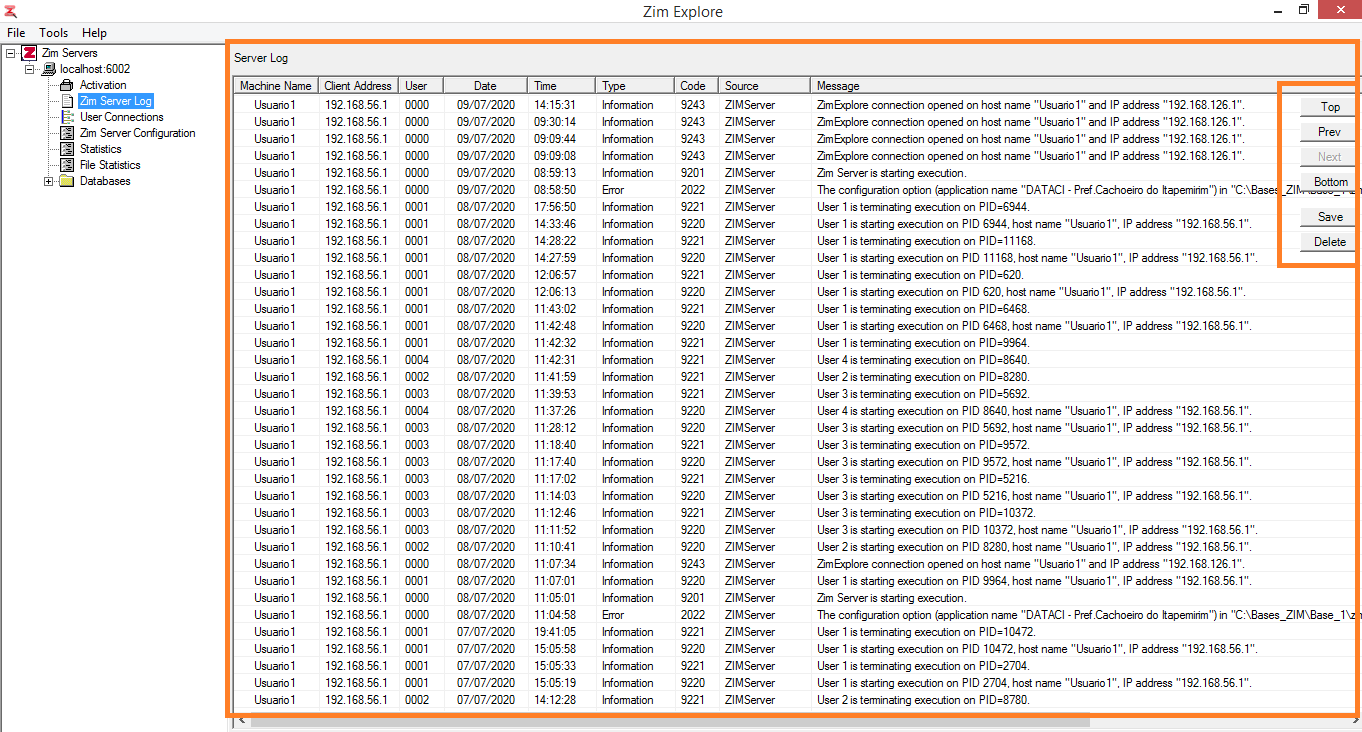This screenshot has width=1362, height=732.
Task: Click the Save button
Action: pos(1329,217)
